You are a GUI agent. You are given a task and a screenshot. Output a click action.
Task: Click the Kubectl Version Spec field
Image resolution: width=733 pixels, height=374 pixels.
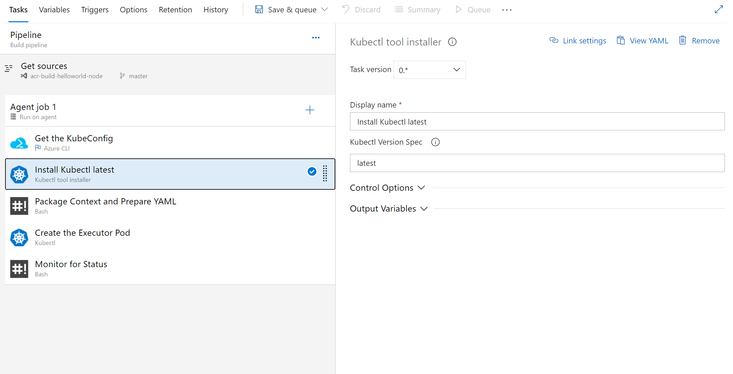point(537,163)
